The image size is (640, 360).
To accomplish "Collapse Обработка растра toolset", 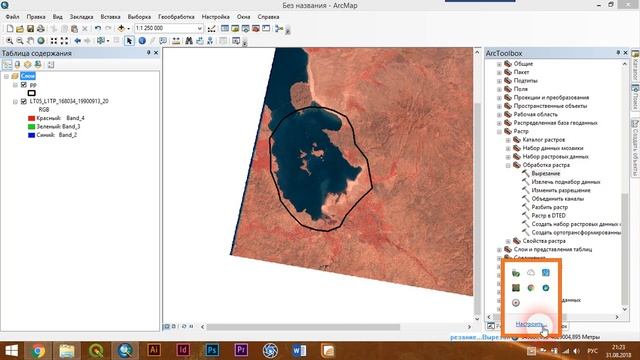I will click(508, 165).
